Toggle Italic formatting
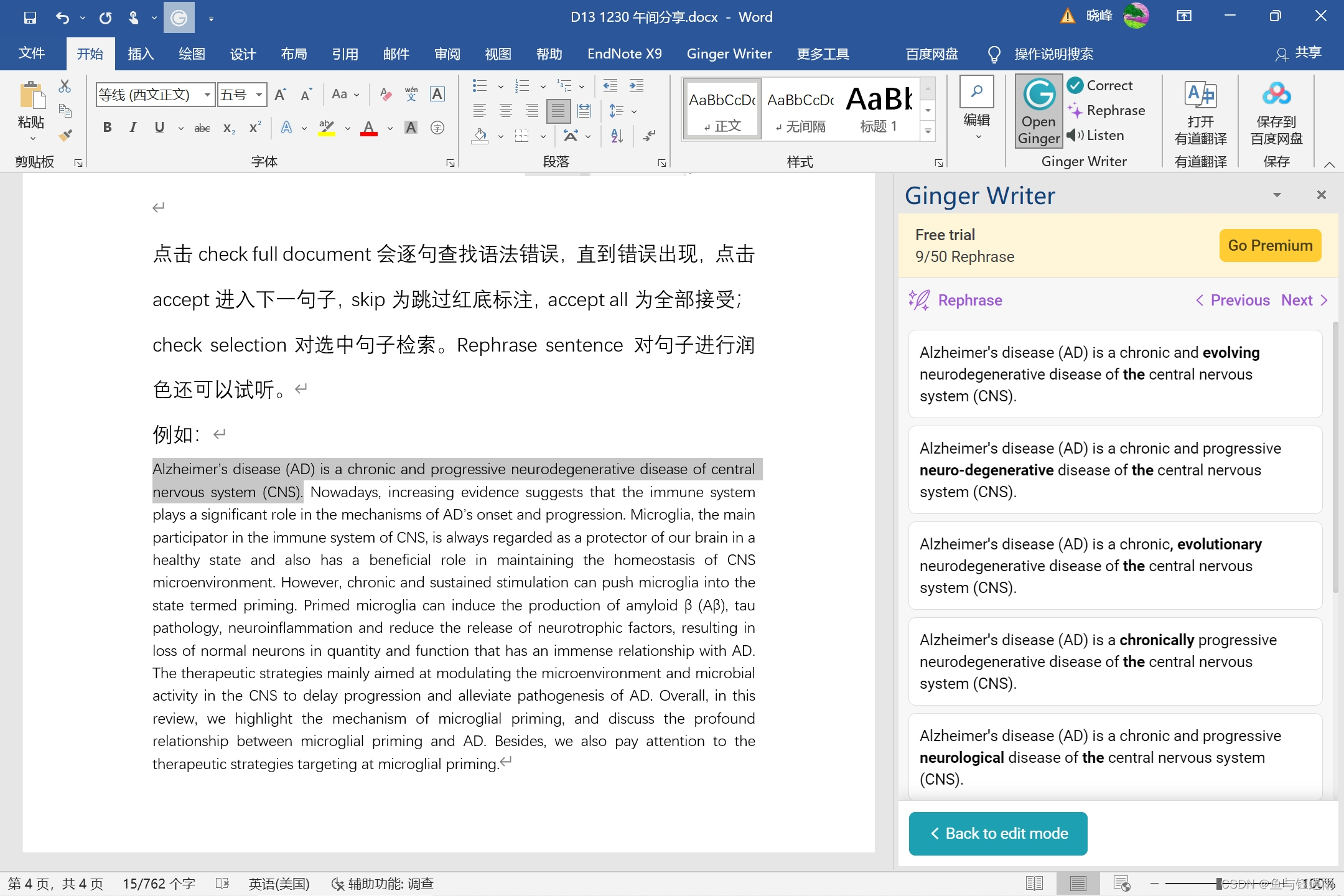The width and height of the screenshot is (1344, 896). pyautogui.click(x=133, y=128)
